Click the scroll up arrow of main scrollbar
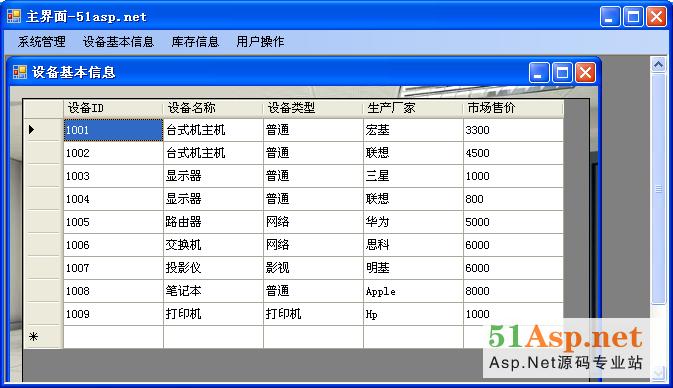 pos(658,65)
